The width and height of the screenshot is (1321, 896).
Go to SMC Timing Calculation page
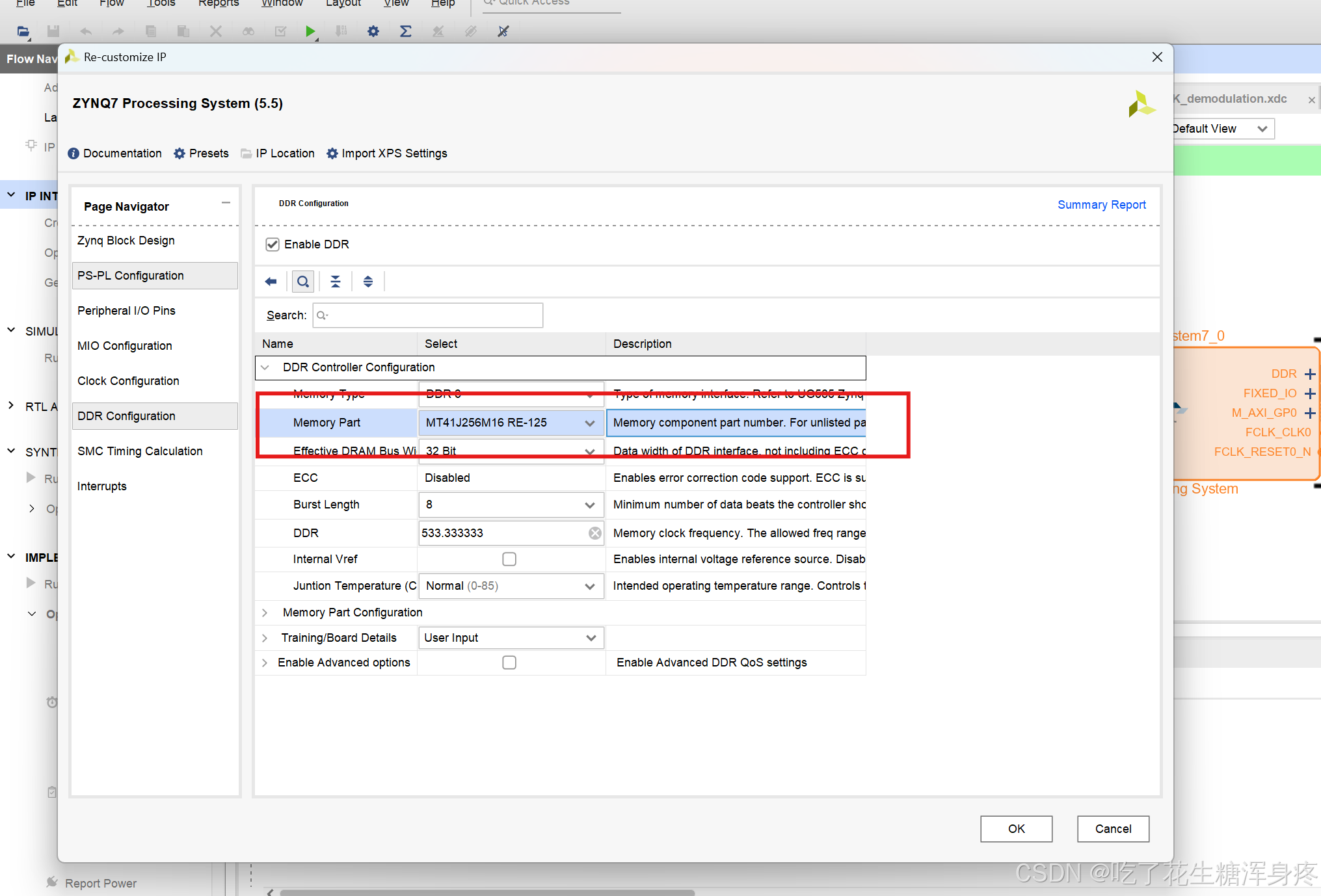[155, 451]
